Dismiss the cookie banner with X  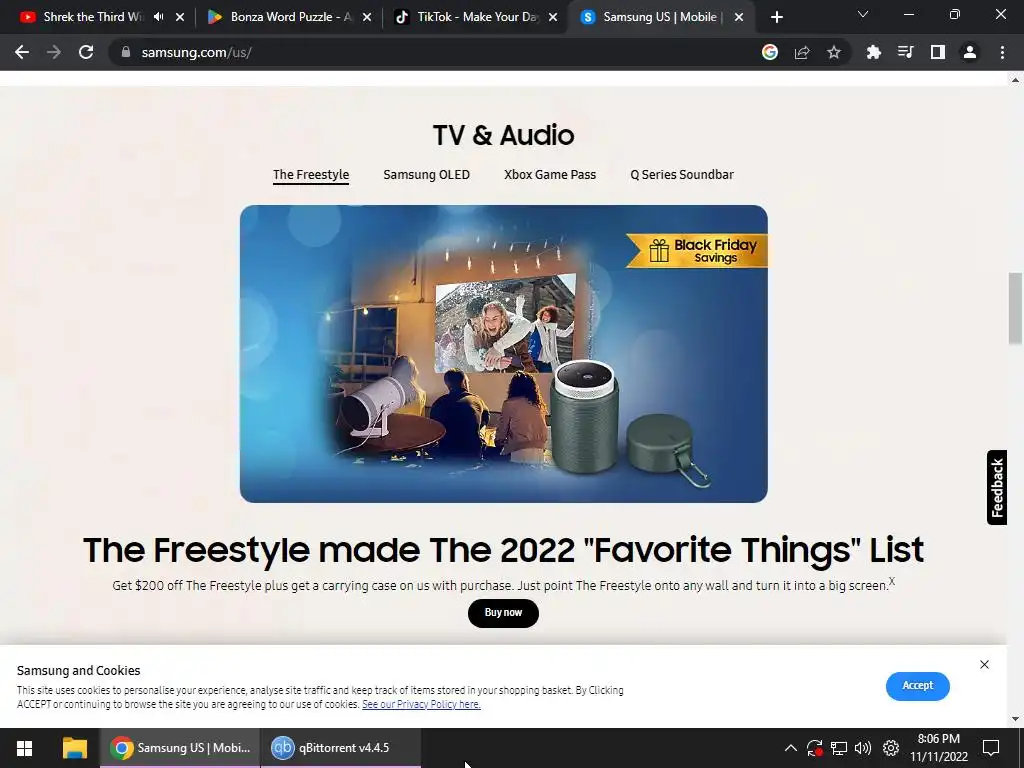coord(984,664)
